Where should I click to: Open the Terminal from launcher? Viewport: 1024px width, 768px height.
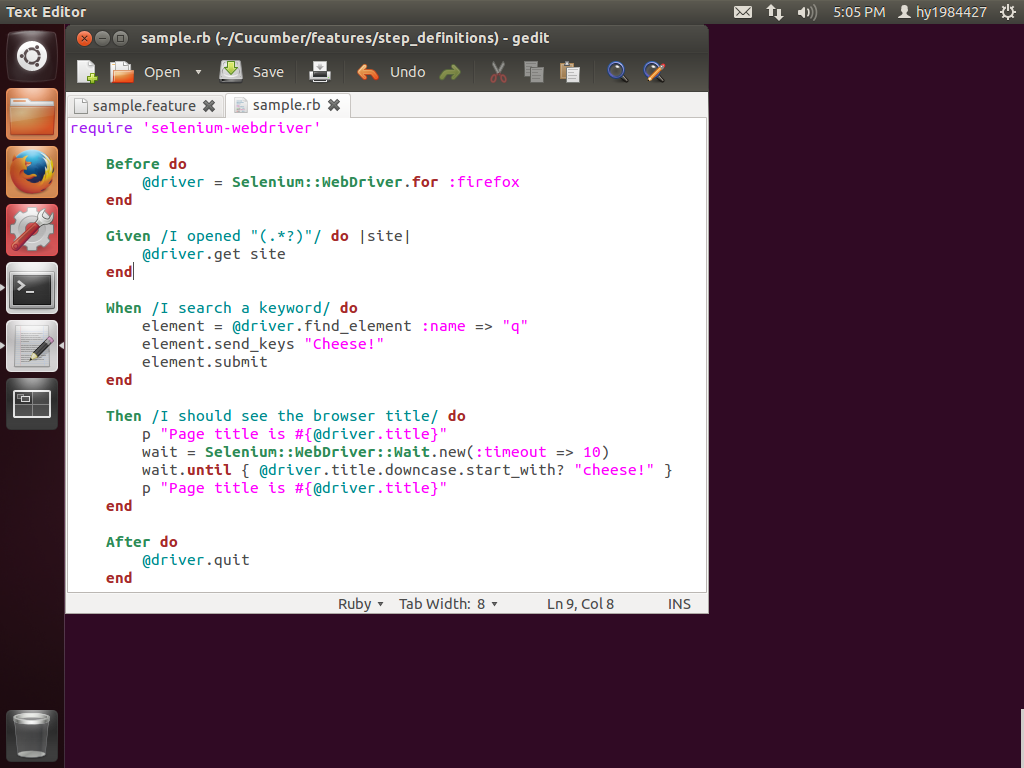coord(32,289)
